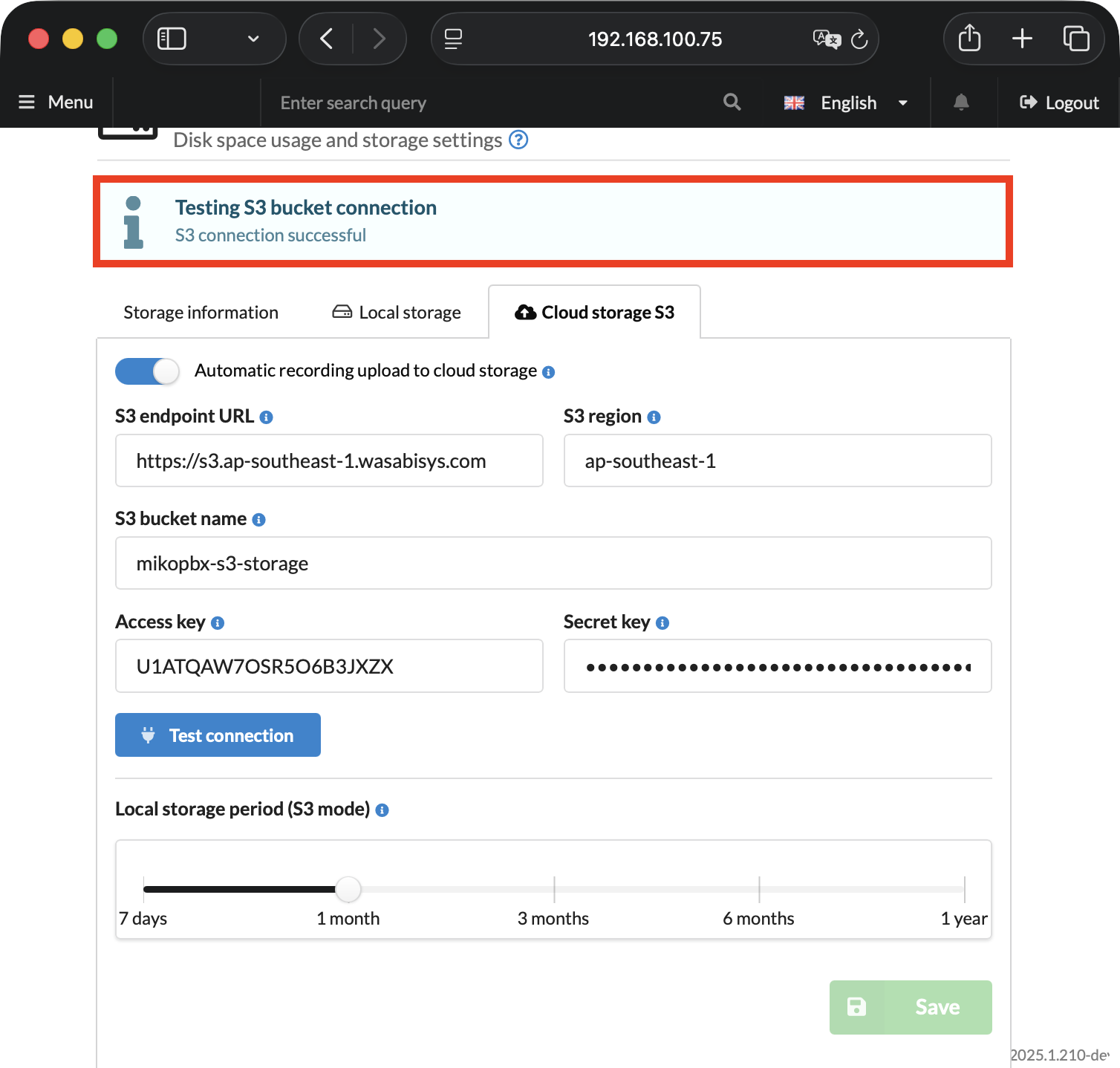
Task: Click the notification bell icon
Action: tap(961, 102)
